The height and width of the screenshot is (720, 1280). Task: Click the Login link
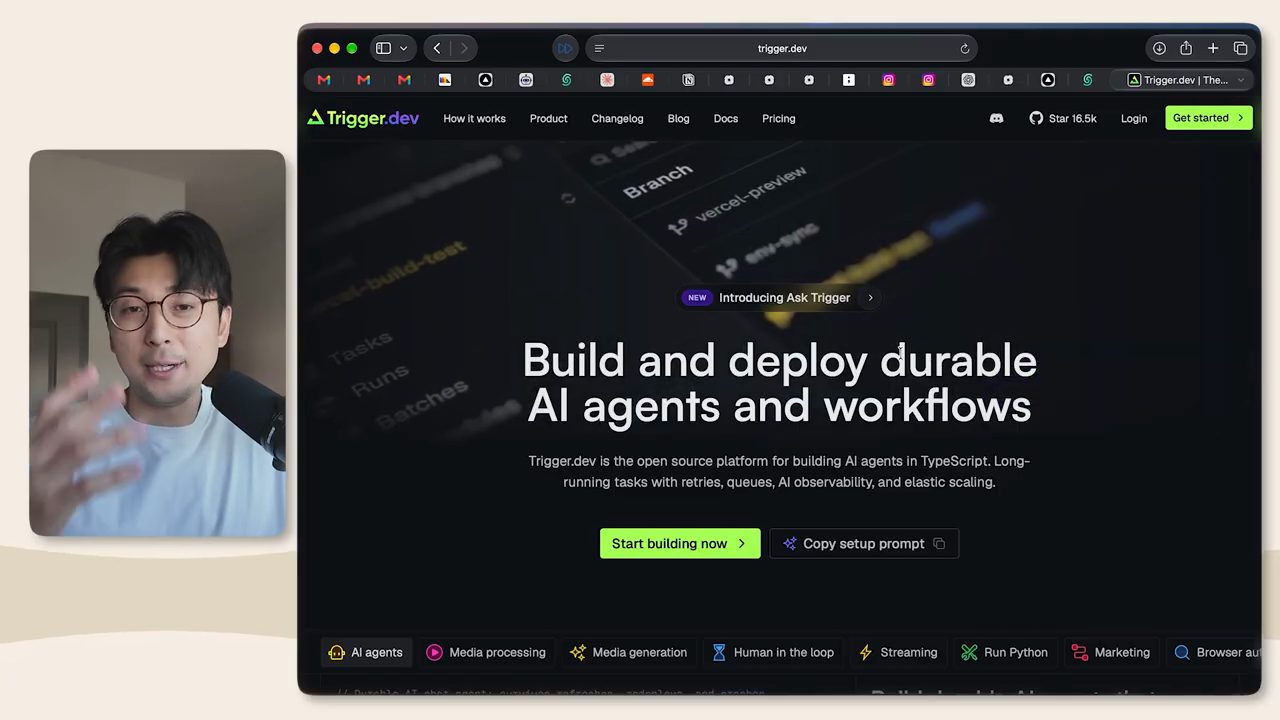tap(1134, 118)
